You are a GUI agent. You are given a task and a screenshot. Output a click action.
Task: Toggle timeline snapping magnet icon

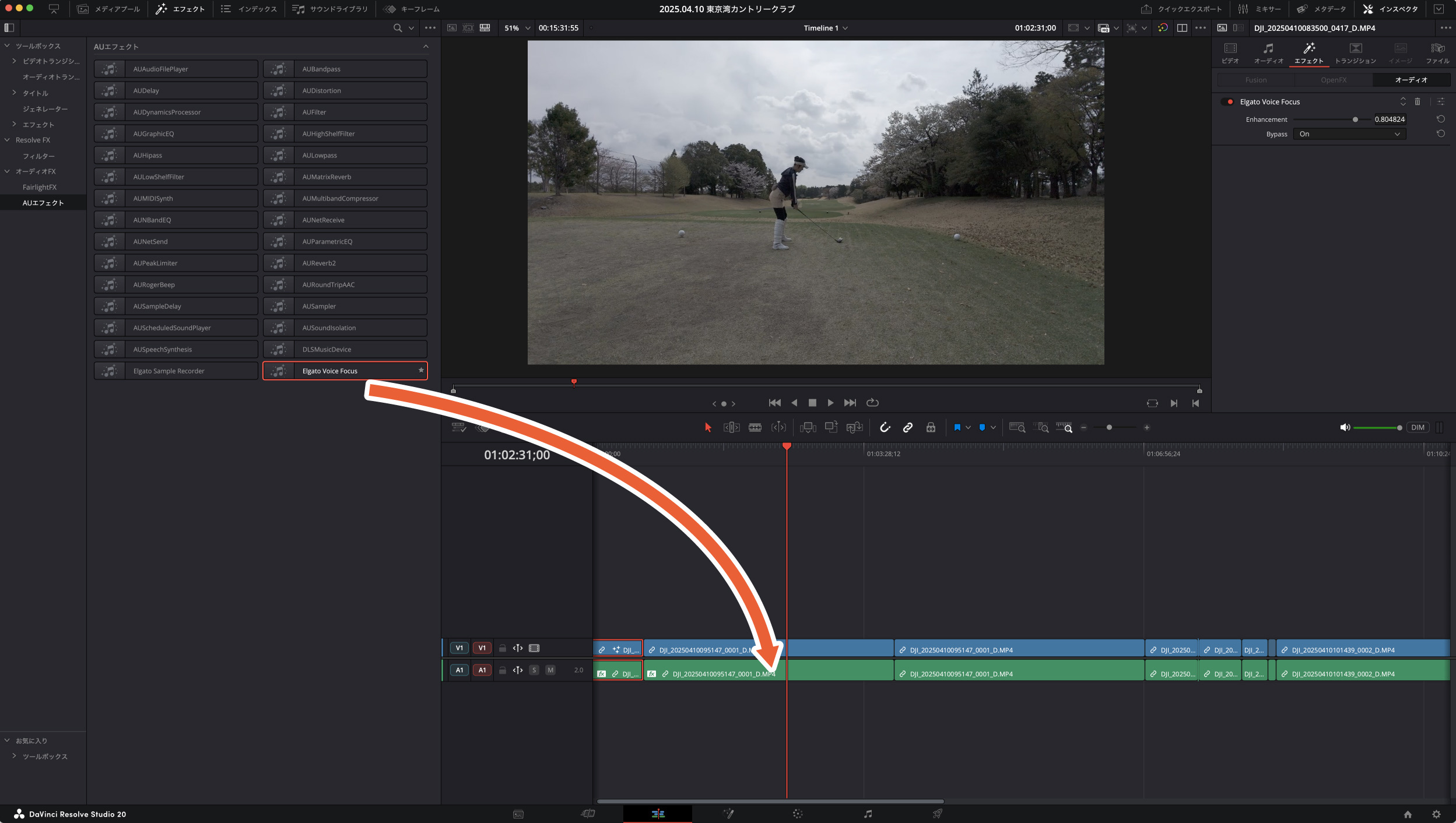coord(885,427)
